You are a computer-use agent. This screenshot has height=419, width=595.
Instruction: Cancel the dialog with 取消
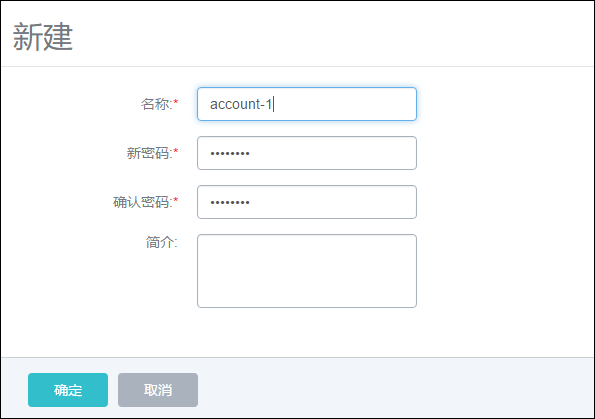click(158, 390)
